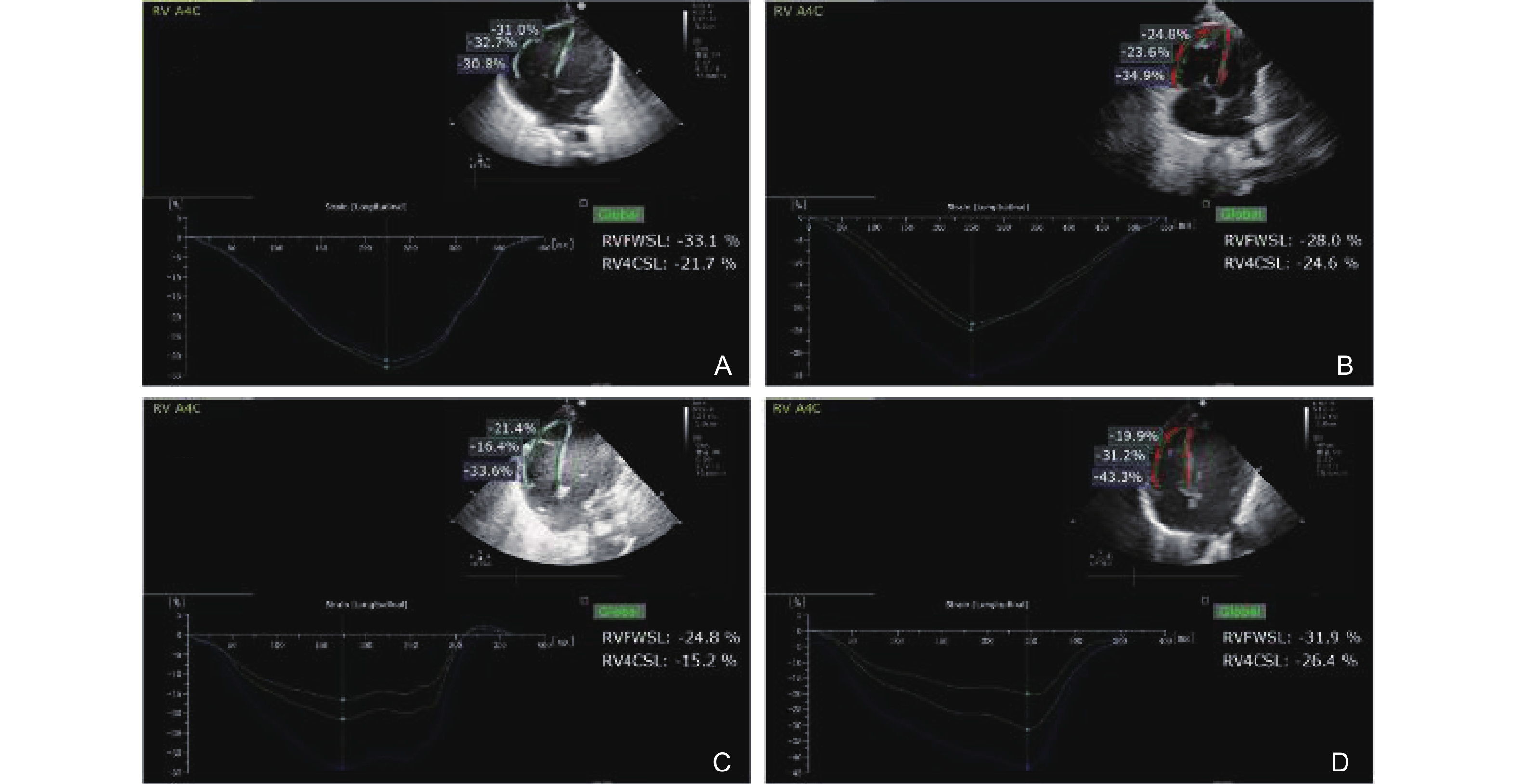Image resolution: width=1517 pixels, height=784 pixels.
Task: Click the peak strain marker on panel A curve
Action: tap(387, 366)
